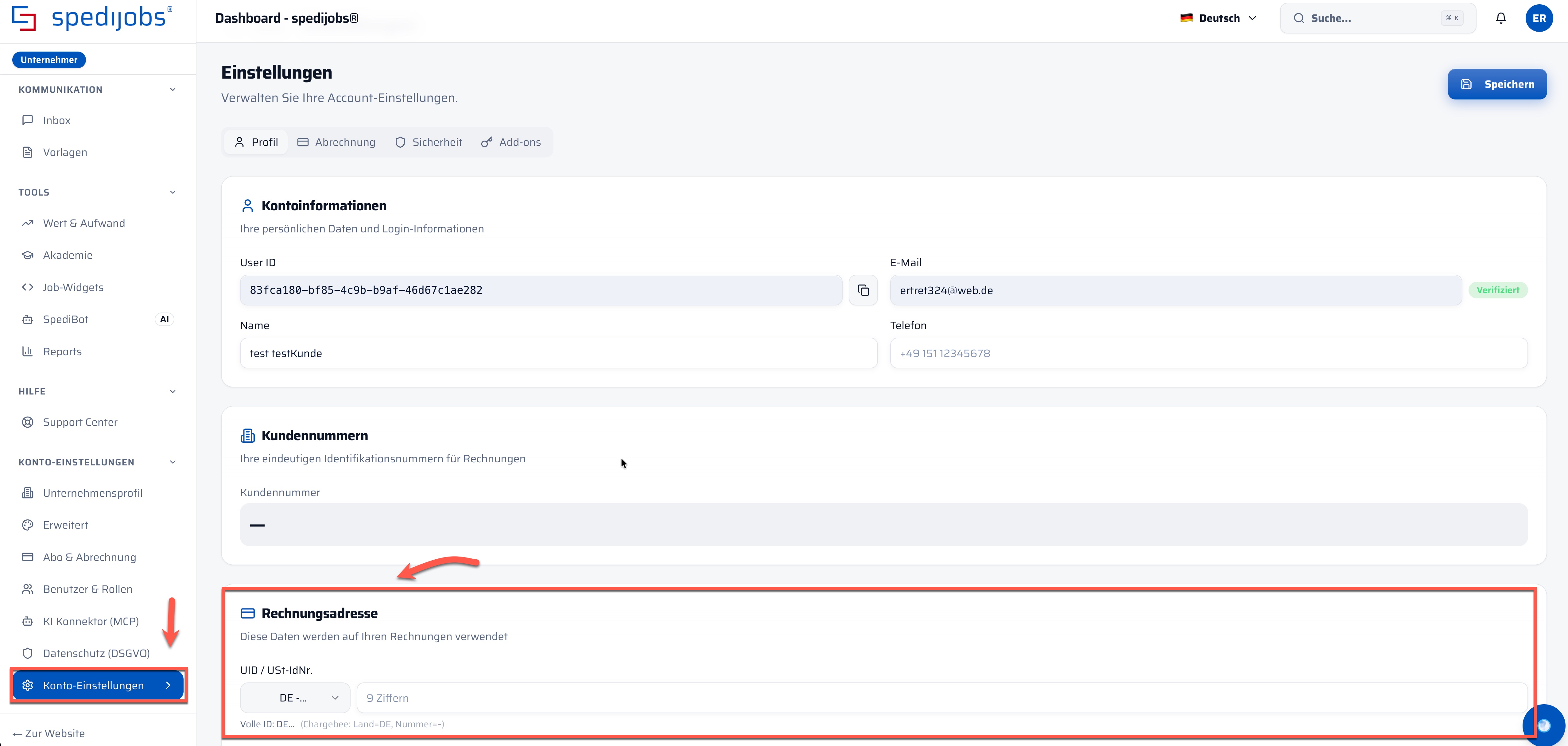
Task: Open Reports
Action: (x=97, y=352)
